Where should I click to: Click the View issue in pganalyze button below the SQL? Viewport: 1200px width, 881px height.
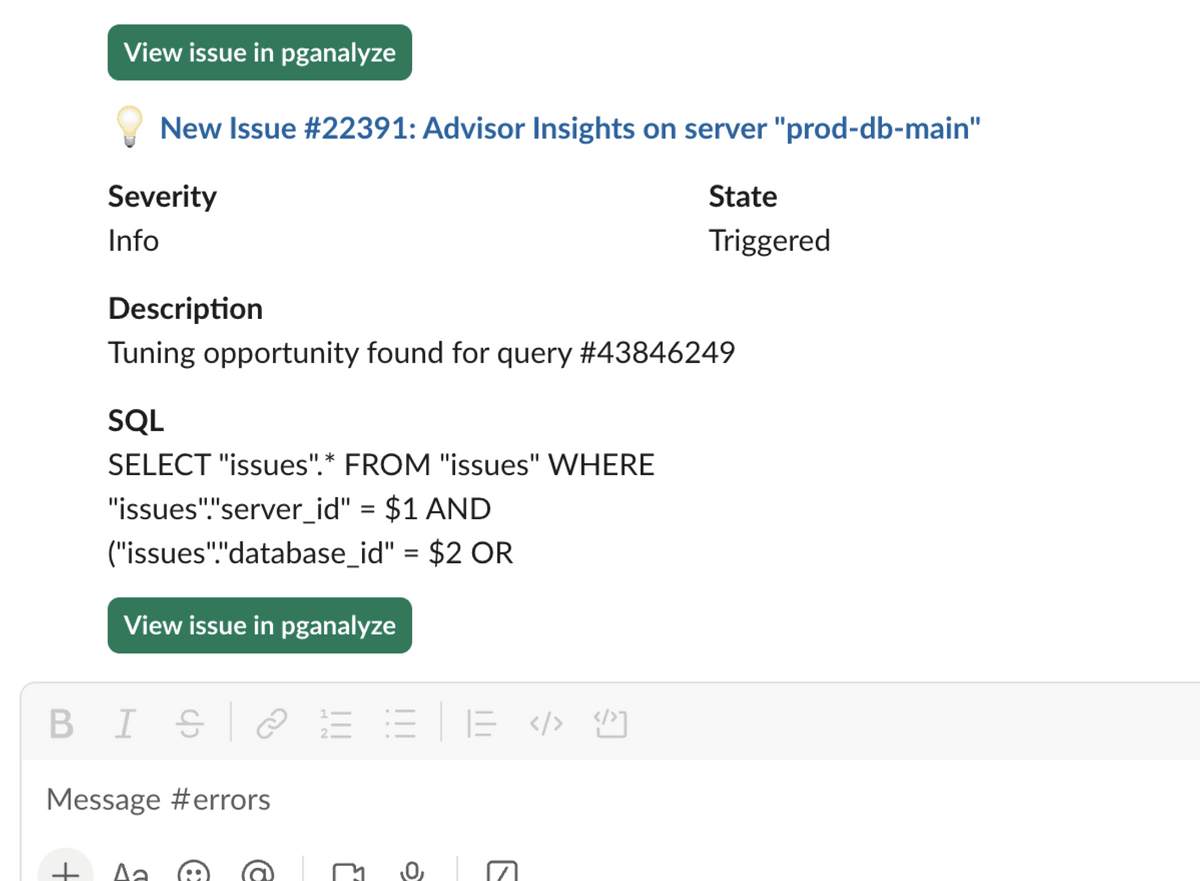(x=260, y=626)
